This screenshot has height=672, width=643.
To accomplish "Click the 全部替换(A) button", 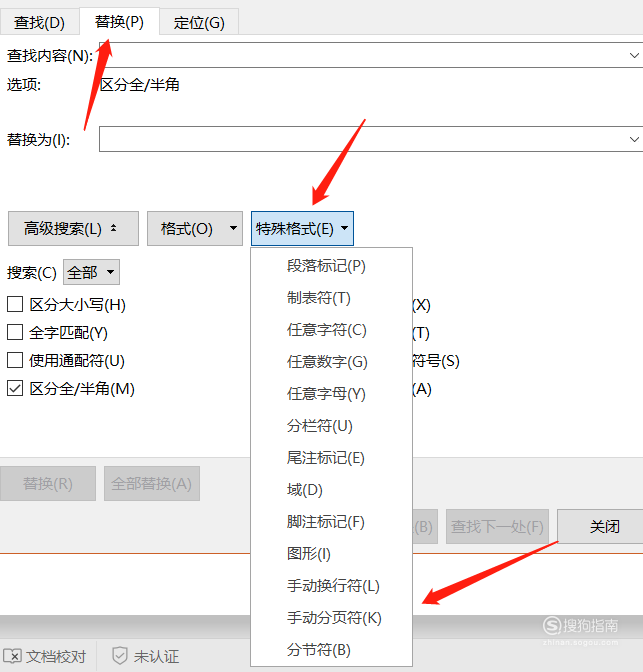I will pos(152,483).
